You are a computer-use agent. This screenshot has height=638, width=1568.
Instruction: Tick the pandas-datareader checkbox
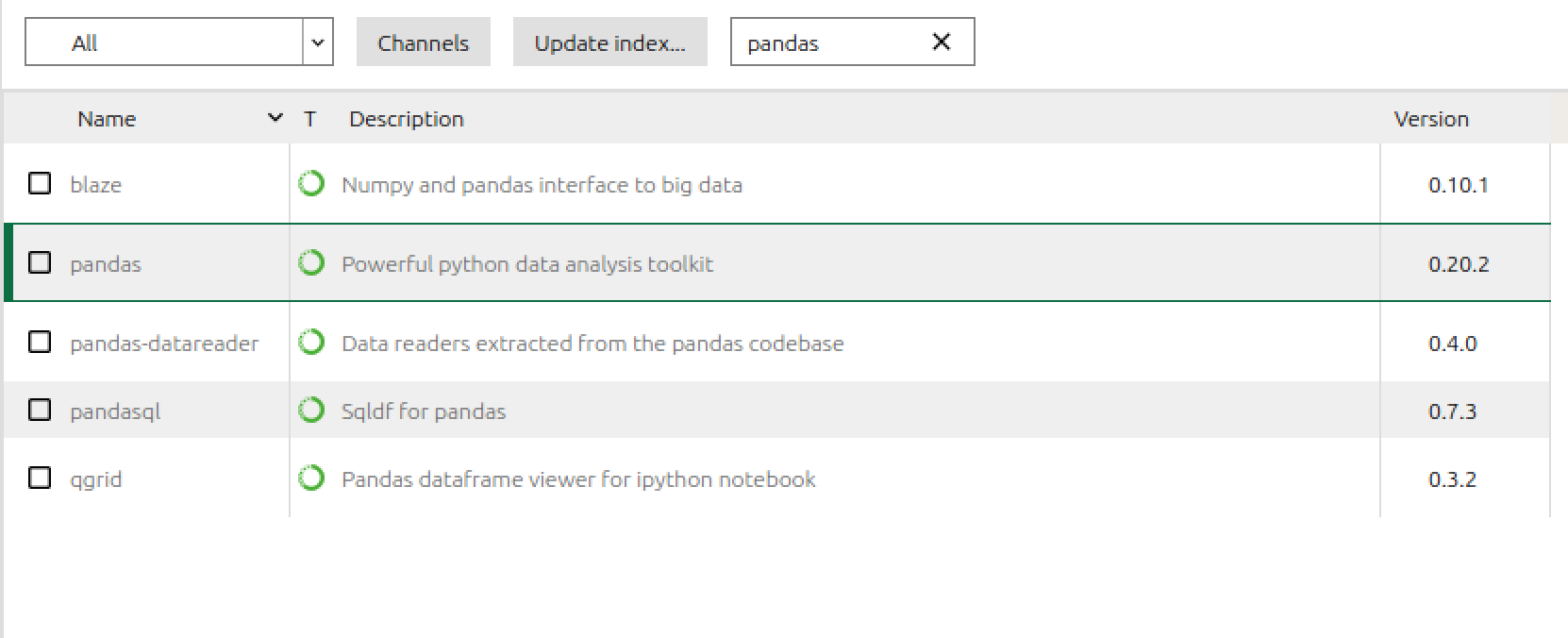point(39,343)
